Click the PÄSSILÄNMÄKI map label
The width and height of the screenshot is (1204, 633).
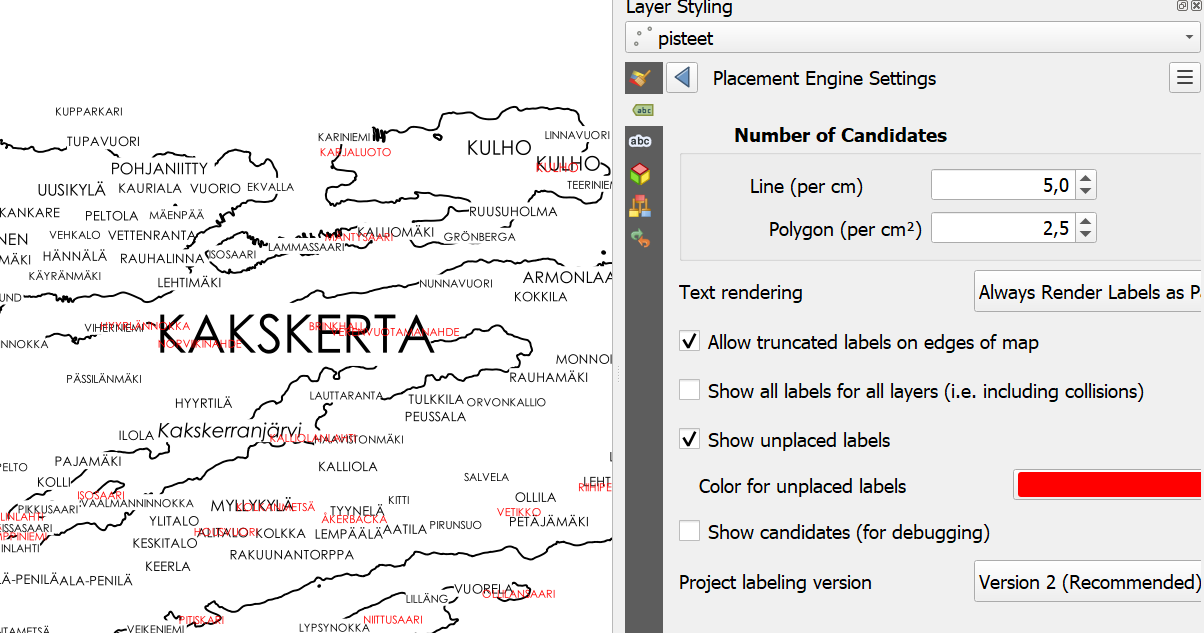104,379
